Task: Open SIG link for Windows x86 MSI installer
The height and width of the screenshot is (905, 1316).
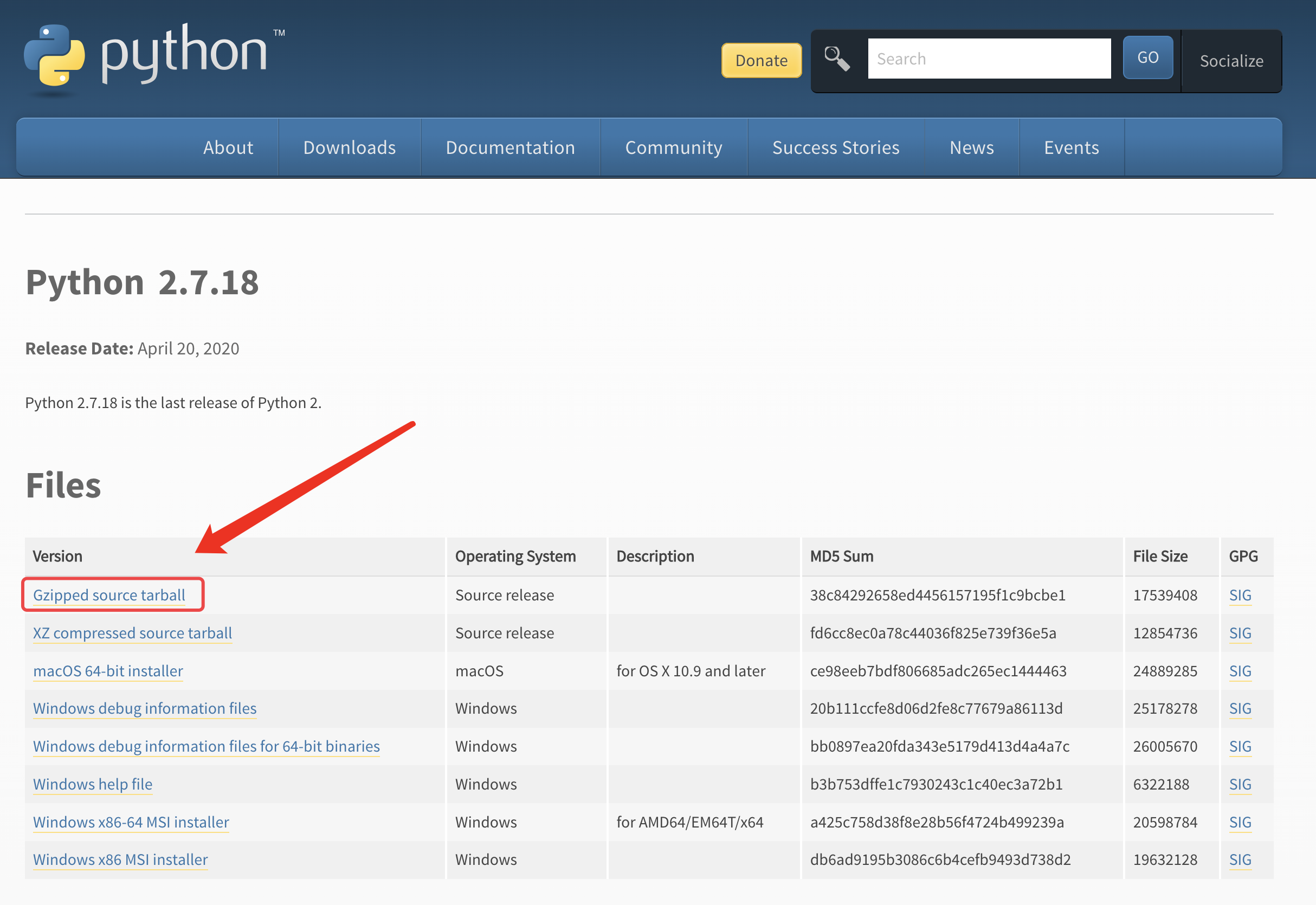Action: click(x=1240, y=859)
